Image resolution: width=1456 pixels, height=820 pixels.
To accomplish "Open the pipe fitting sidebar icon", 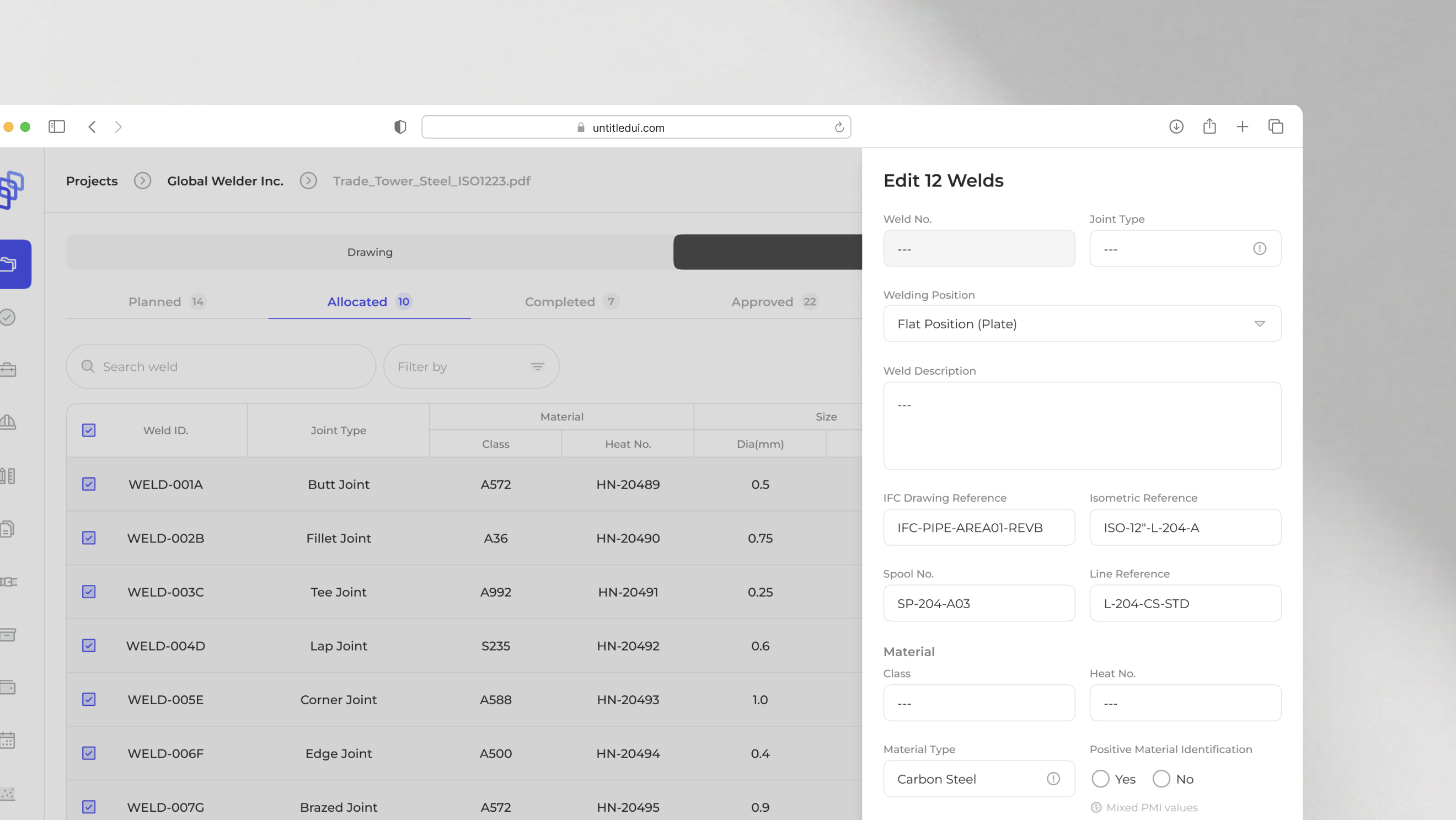I will point(8,582).
